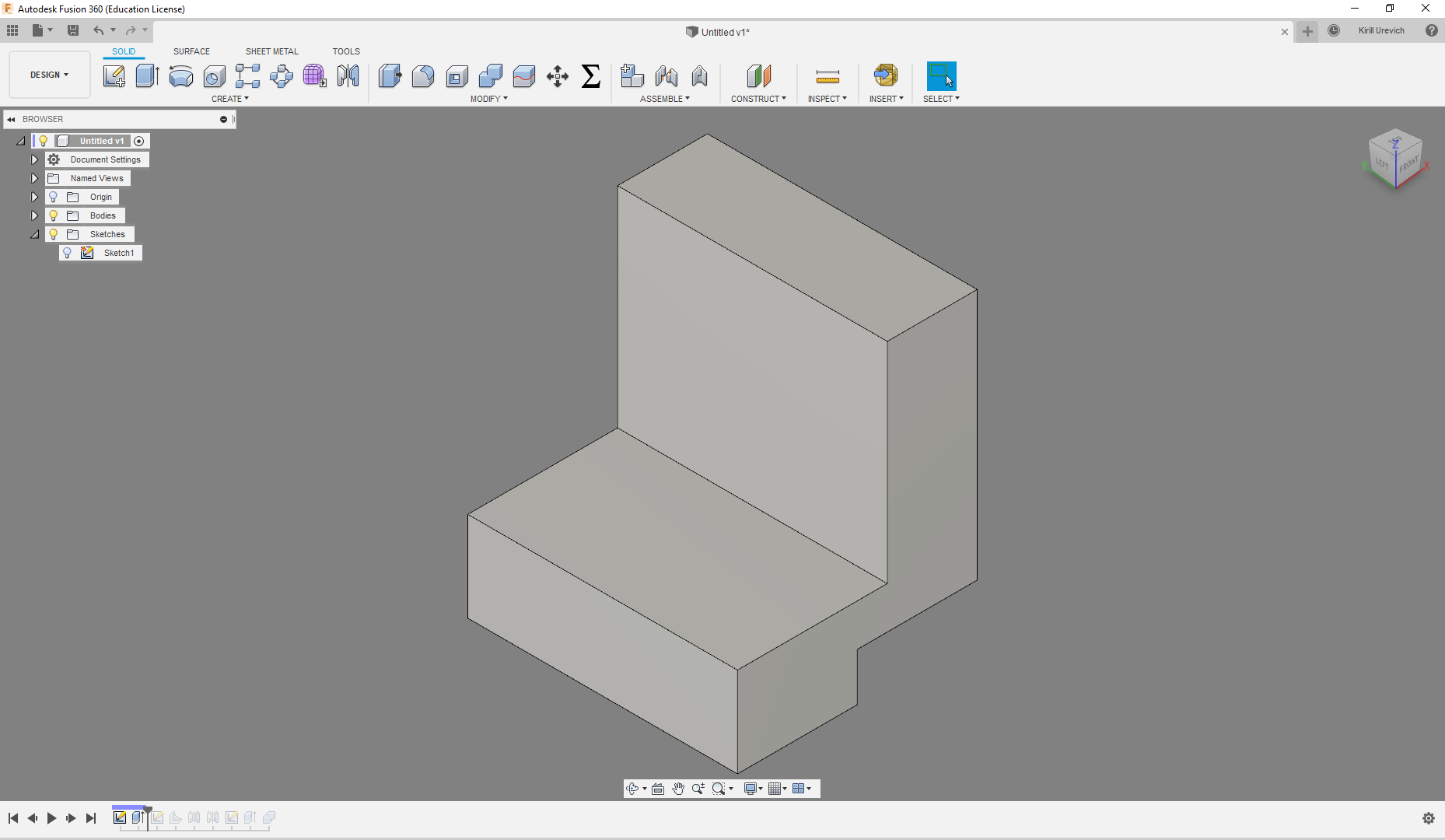Open the CONSTRUCT menu
1445x840 pixels.
758,99
